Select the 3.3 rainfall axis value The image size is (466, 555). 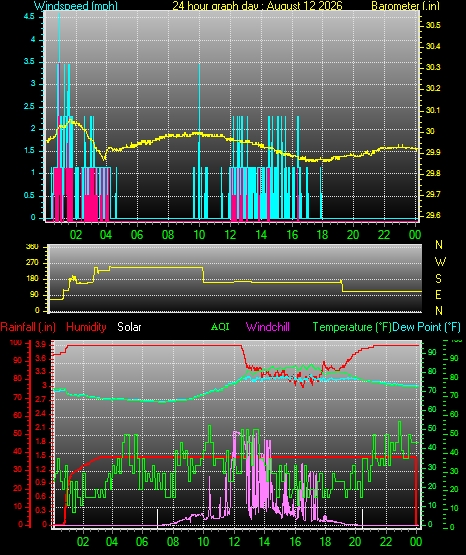[41, 371]
